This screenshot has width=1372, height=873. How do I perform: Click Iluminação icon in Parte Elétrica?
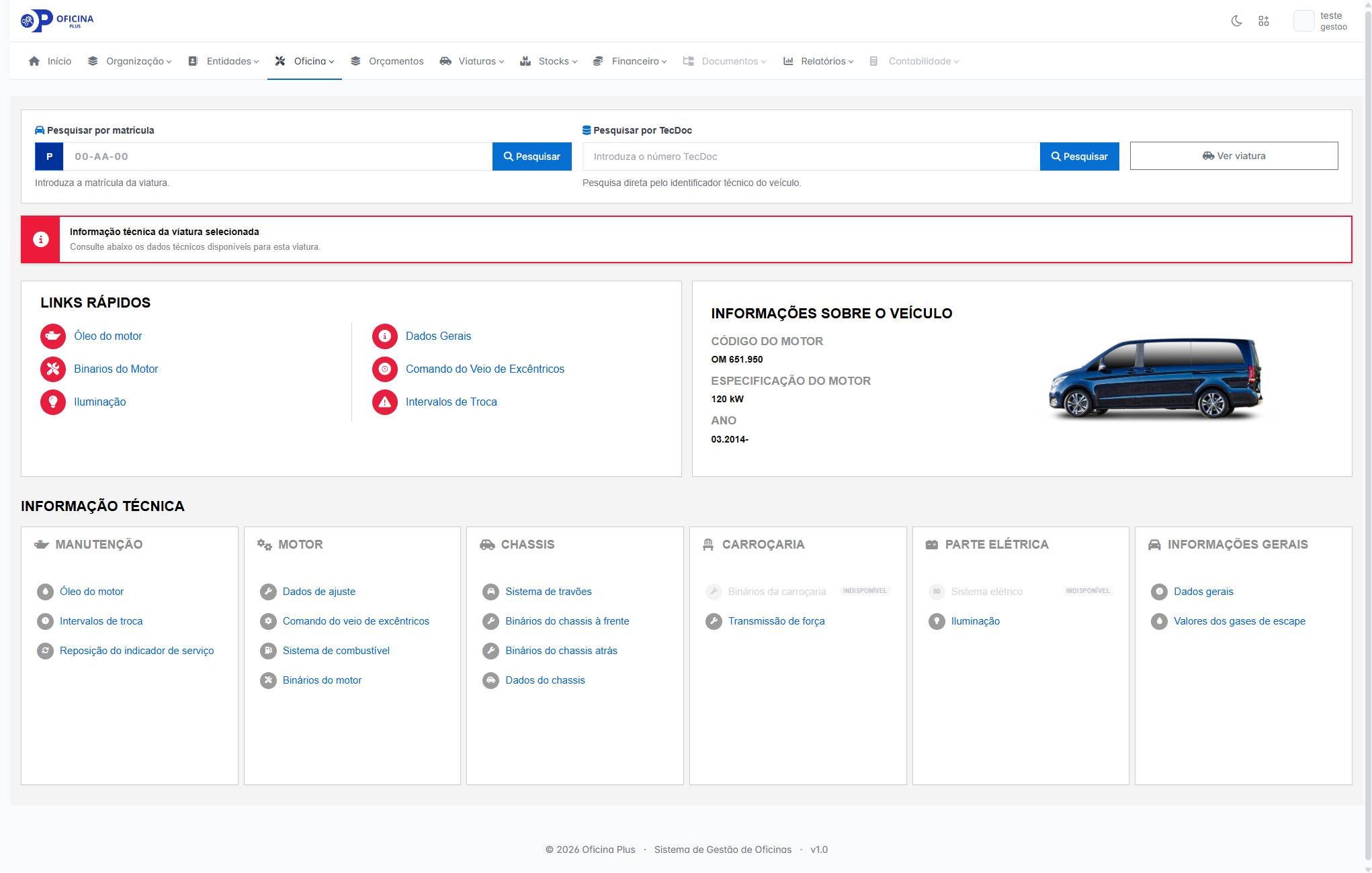tap(937, 621)
